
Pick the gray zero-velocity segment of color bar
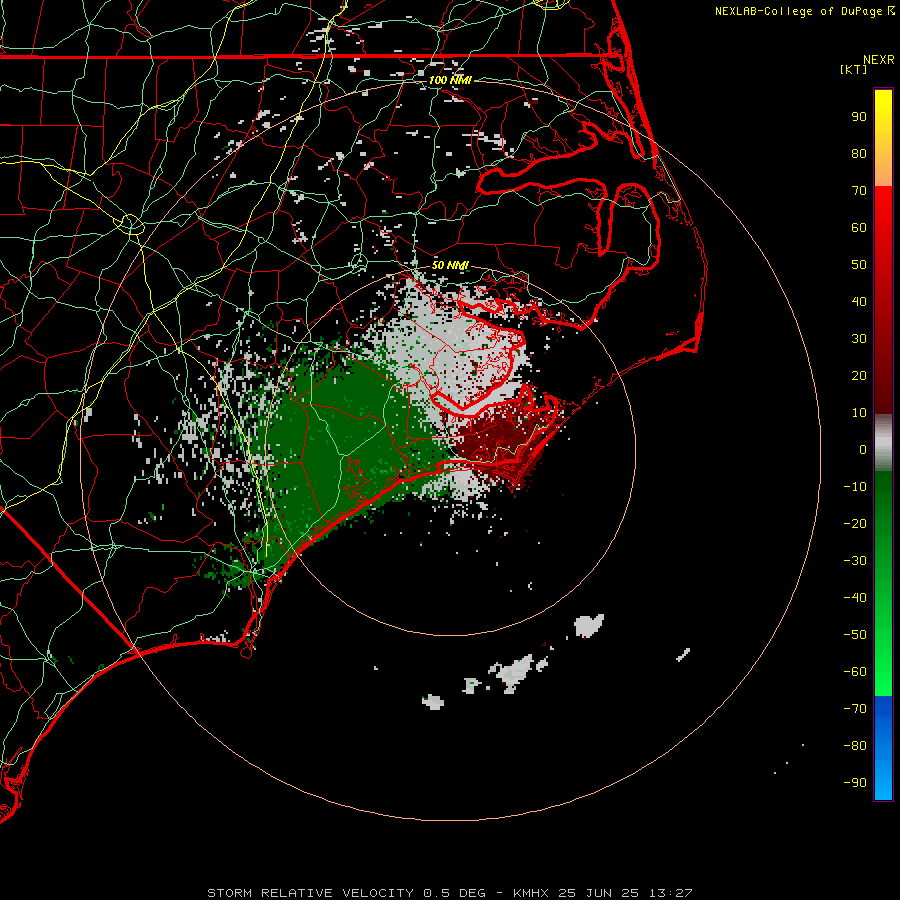point(883,443)
